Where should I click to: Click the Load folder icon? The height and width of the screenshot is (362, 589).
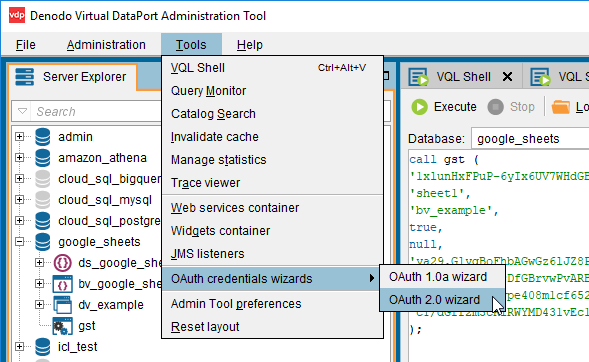coord(560,107)
